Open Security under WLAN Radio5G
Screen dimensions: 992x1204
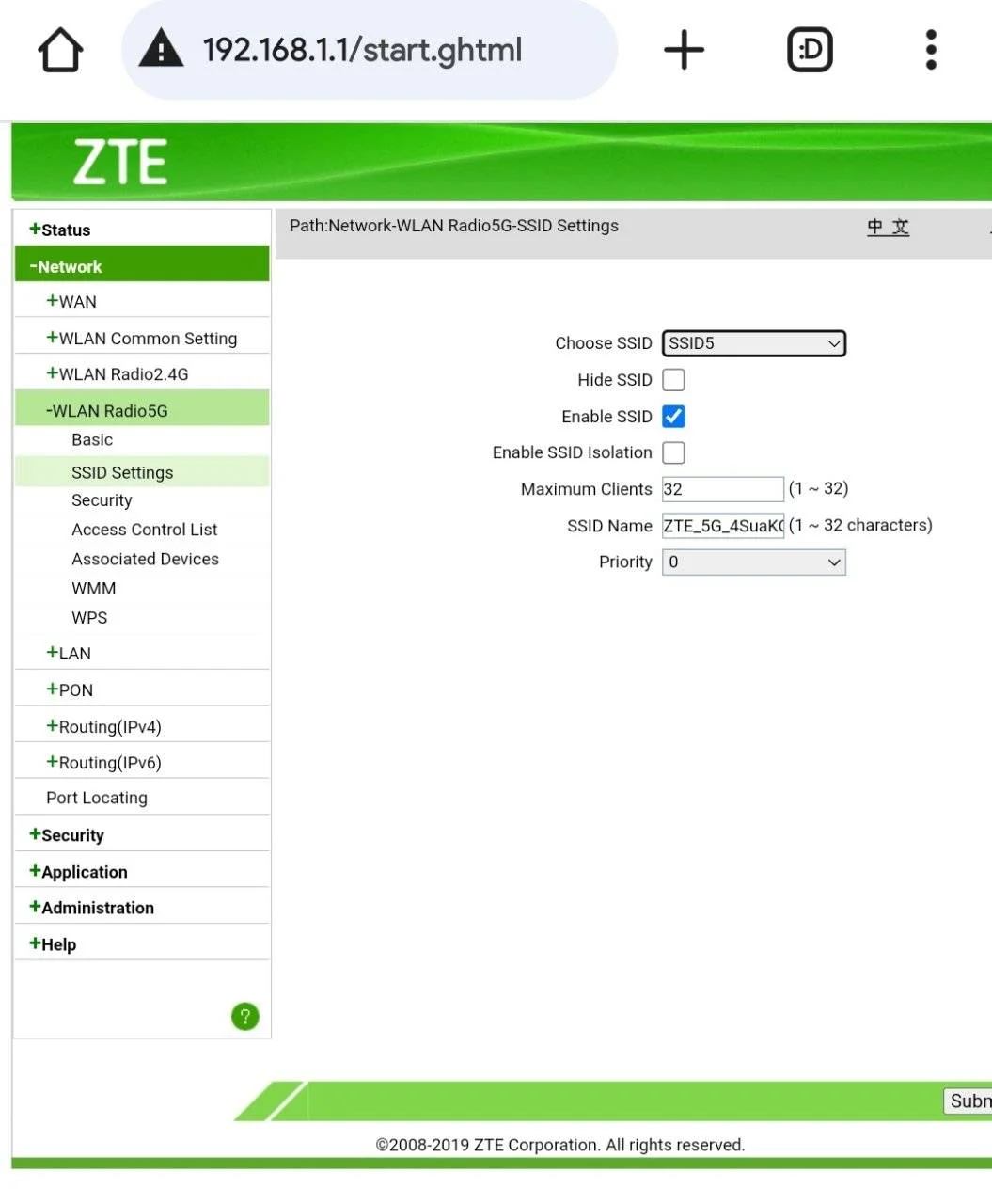coord(102,500)
